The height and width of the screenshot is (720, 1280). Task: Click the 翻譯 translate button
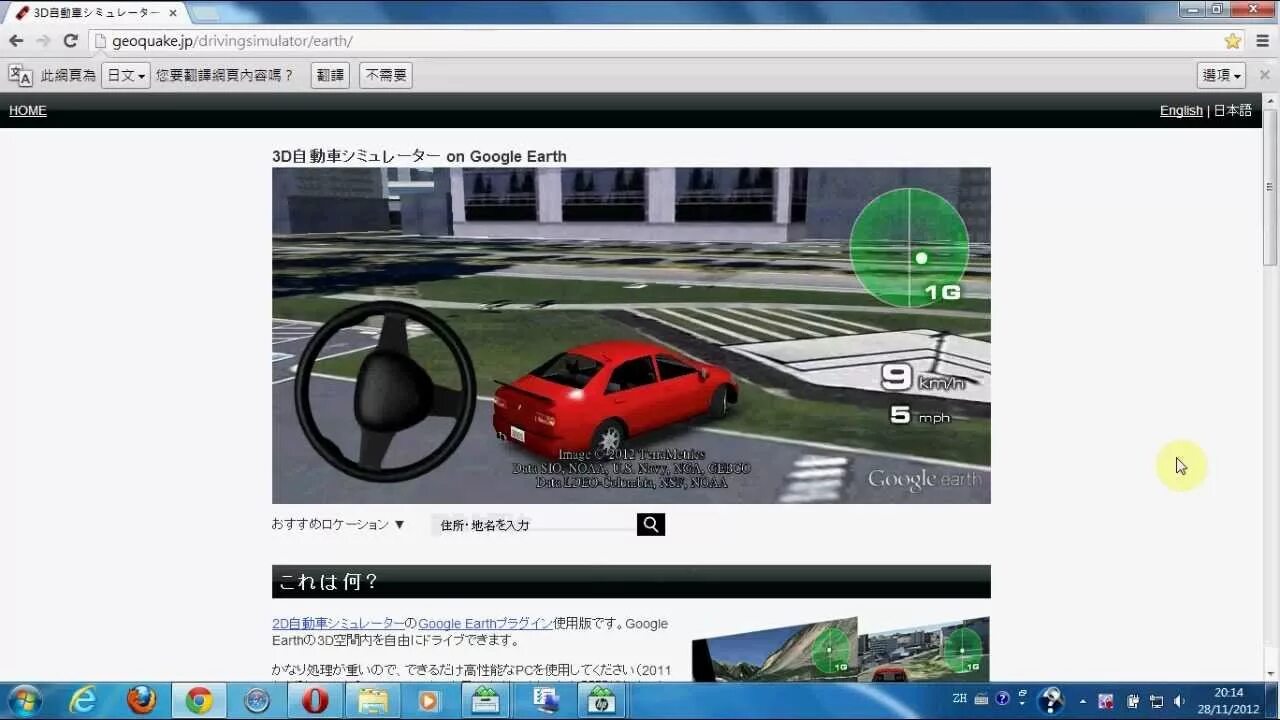pos(330,75)
